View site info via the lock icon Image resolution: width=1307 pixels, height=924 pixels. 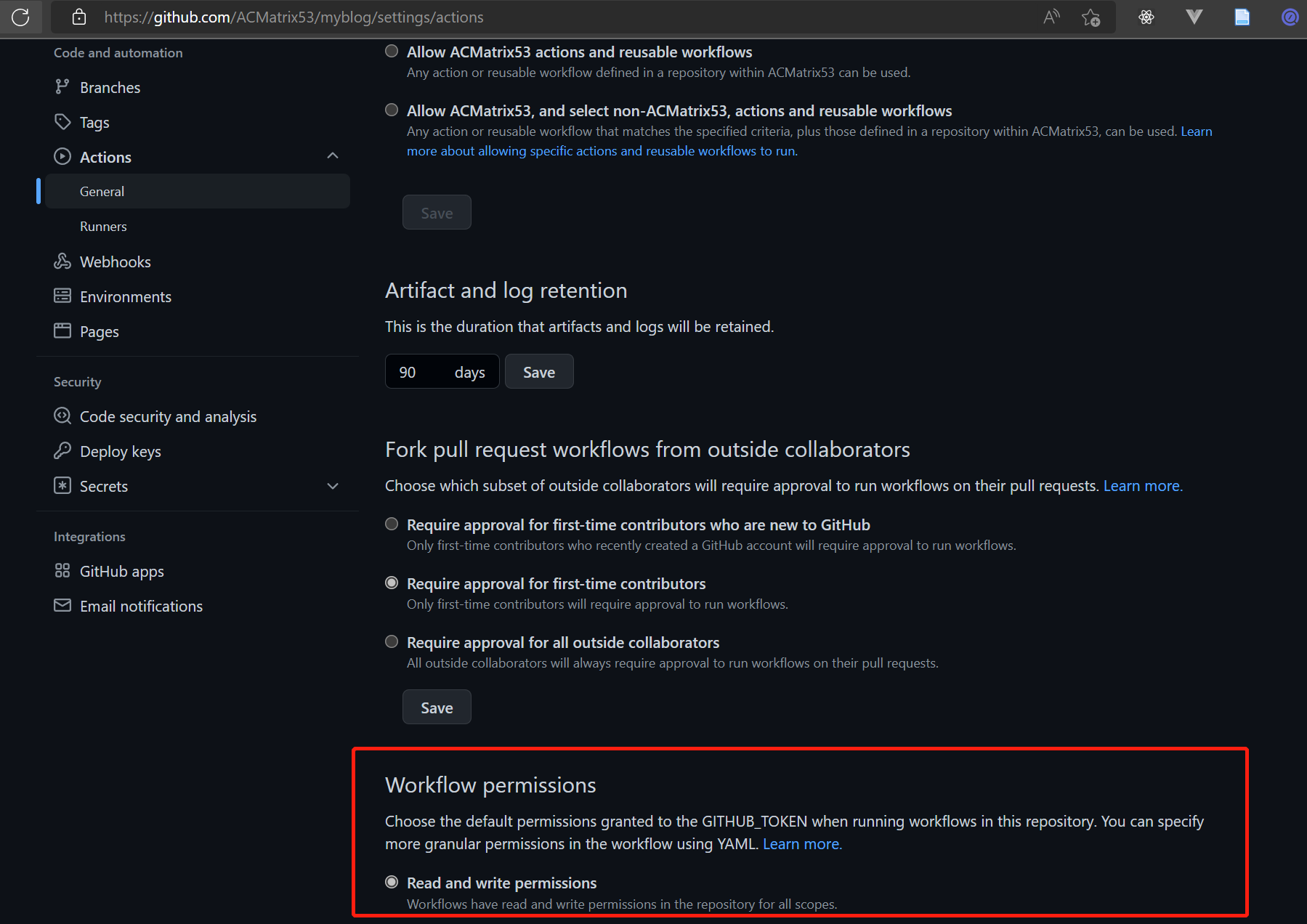coord(79,17)
